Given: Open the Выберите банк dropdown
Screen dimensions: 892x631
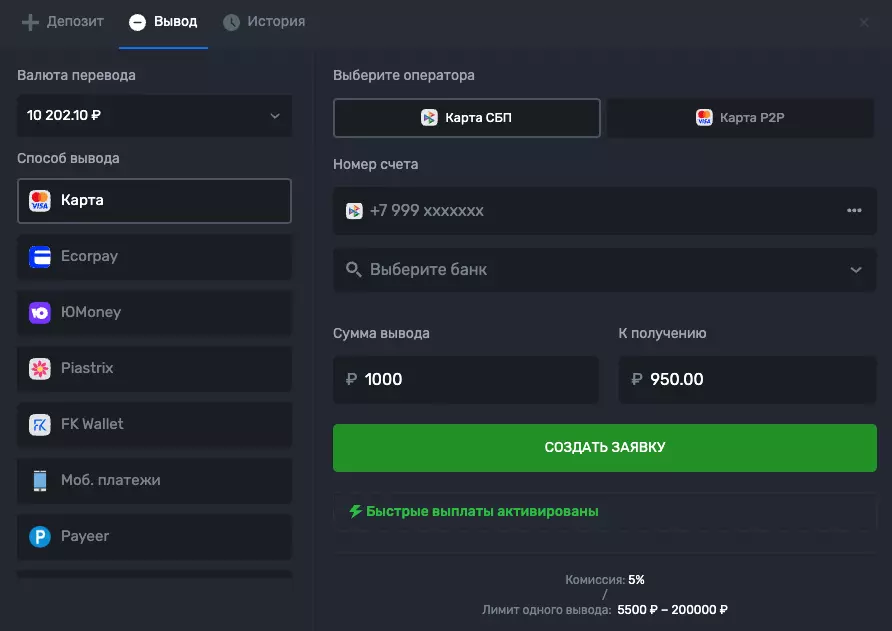Looking at the screenshot, I should [x=604, y=270].
